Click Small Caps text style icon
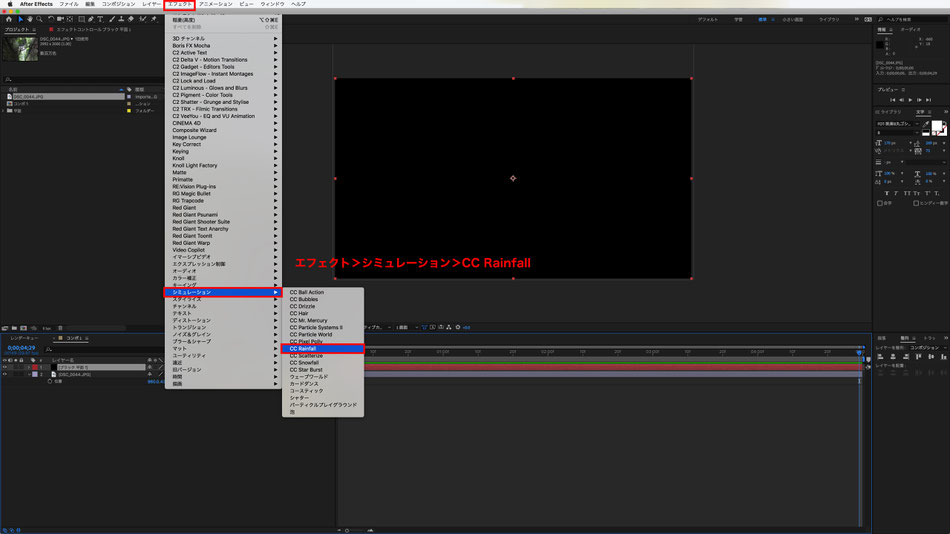 [916, 193]
